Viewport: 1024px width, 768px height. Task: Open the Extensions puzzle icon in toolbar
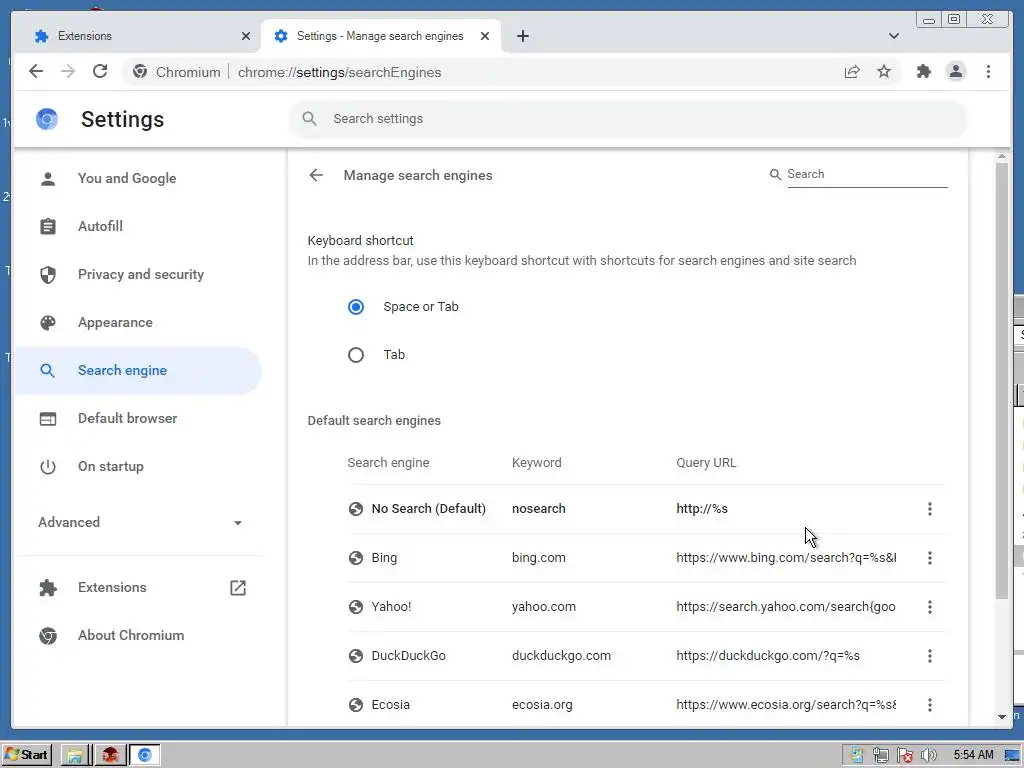(923, 72)
